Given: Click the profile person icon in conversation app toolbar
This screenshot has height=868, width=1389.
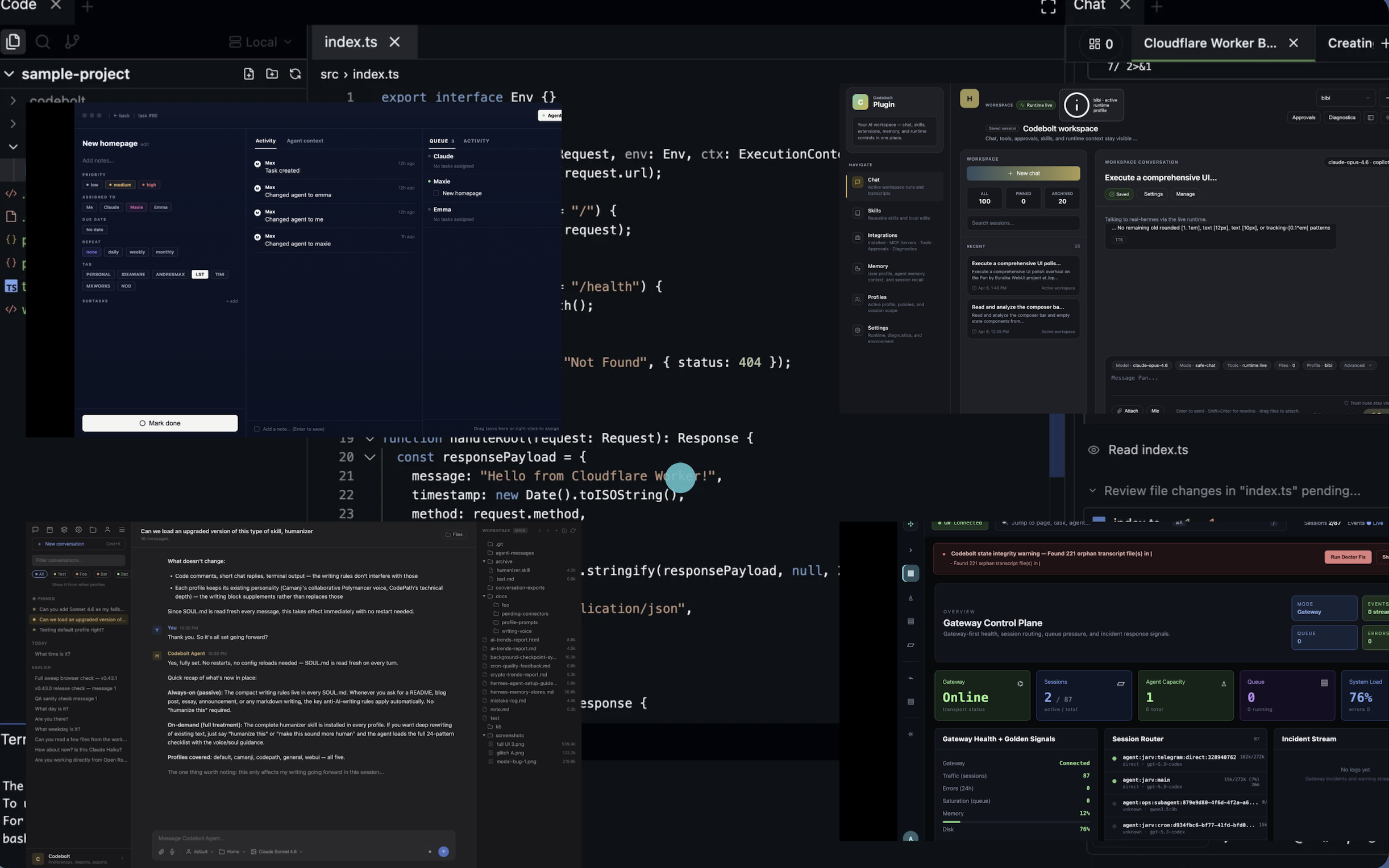Looking at the screenshot, I should 107,530.
